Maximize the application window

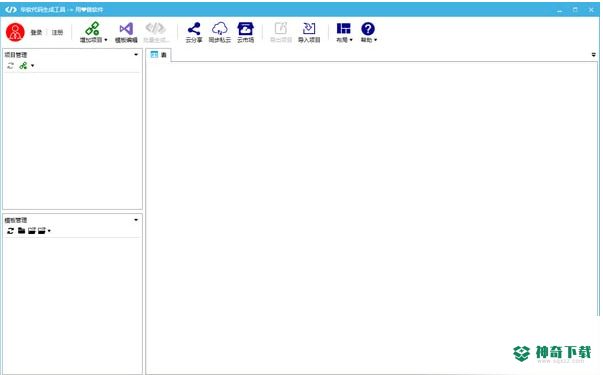click(575, 10)
